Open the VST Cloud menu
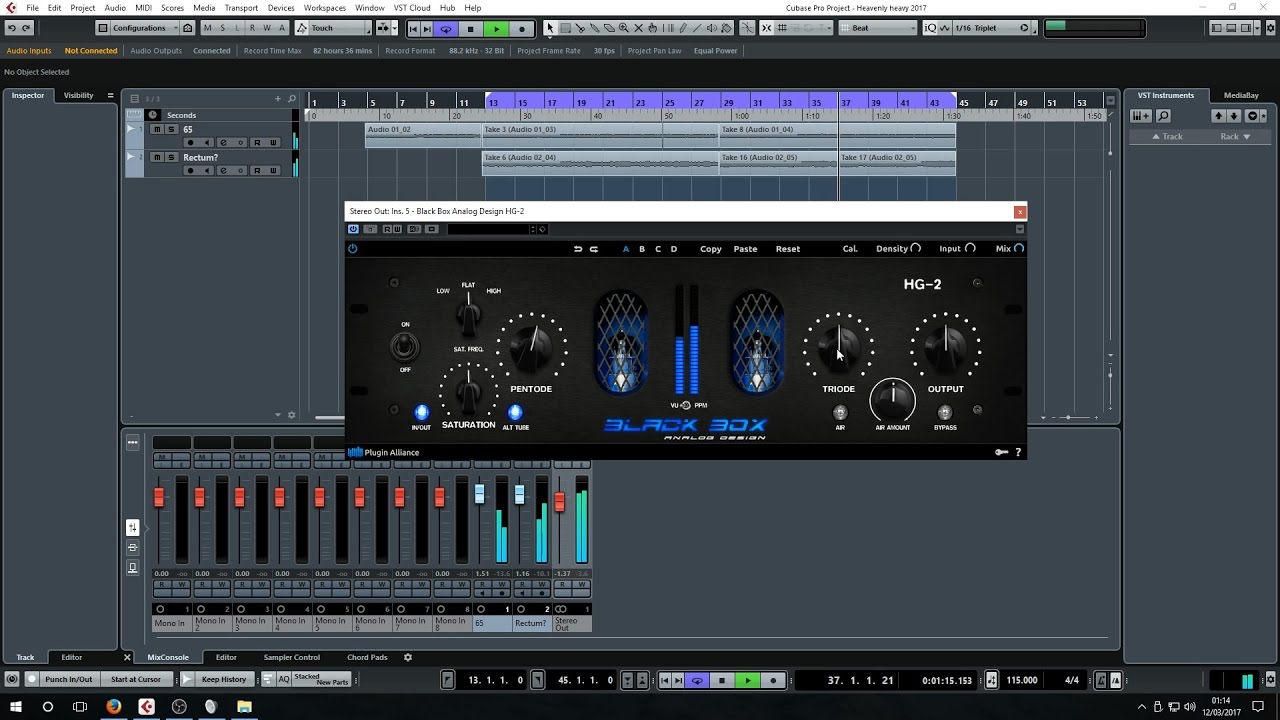Viewport: 1280px width, 720px height. (x=412, y=8)
